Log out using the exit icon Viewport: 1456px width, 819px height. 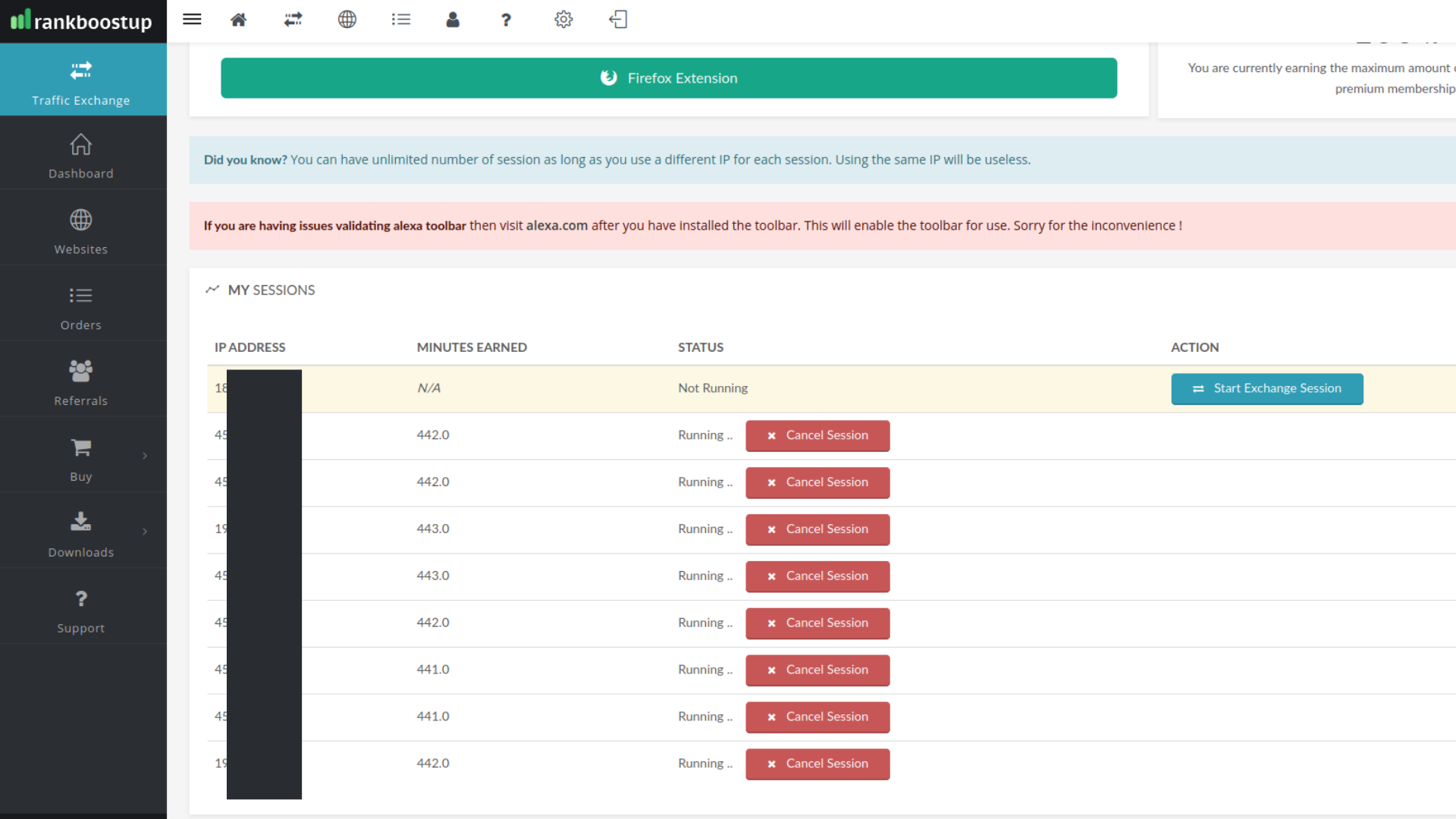click(x=618, y=20)
